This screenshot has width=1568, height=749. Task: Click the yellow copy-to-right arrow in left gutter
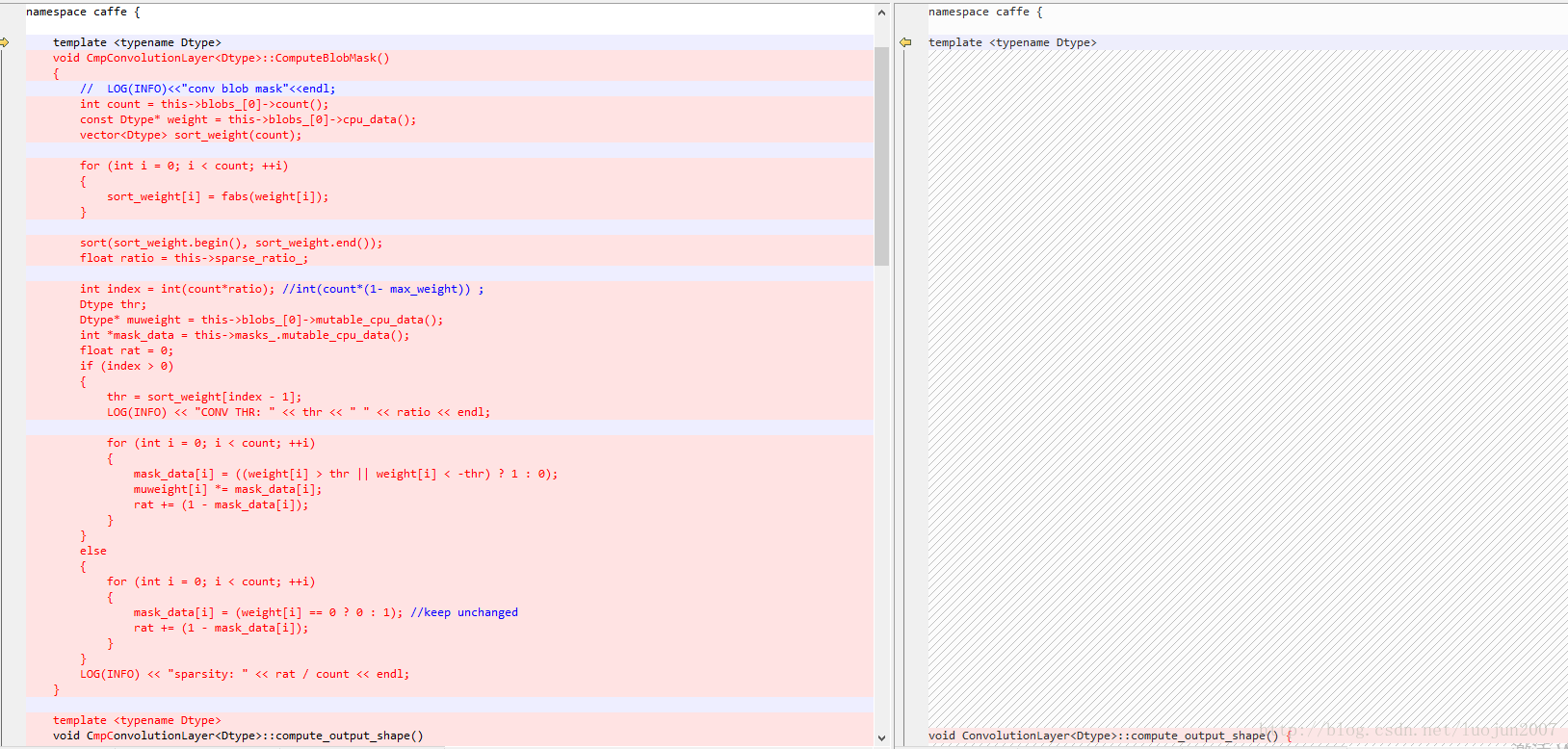point(5,42)
